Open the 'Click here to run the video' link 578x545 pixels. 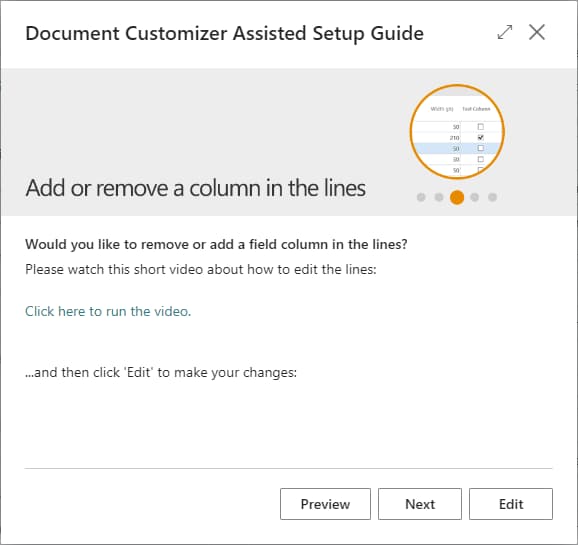[x=108, y=311]
